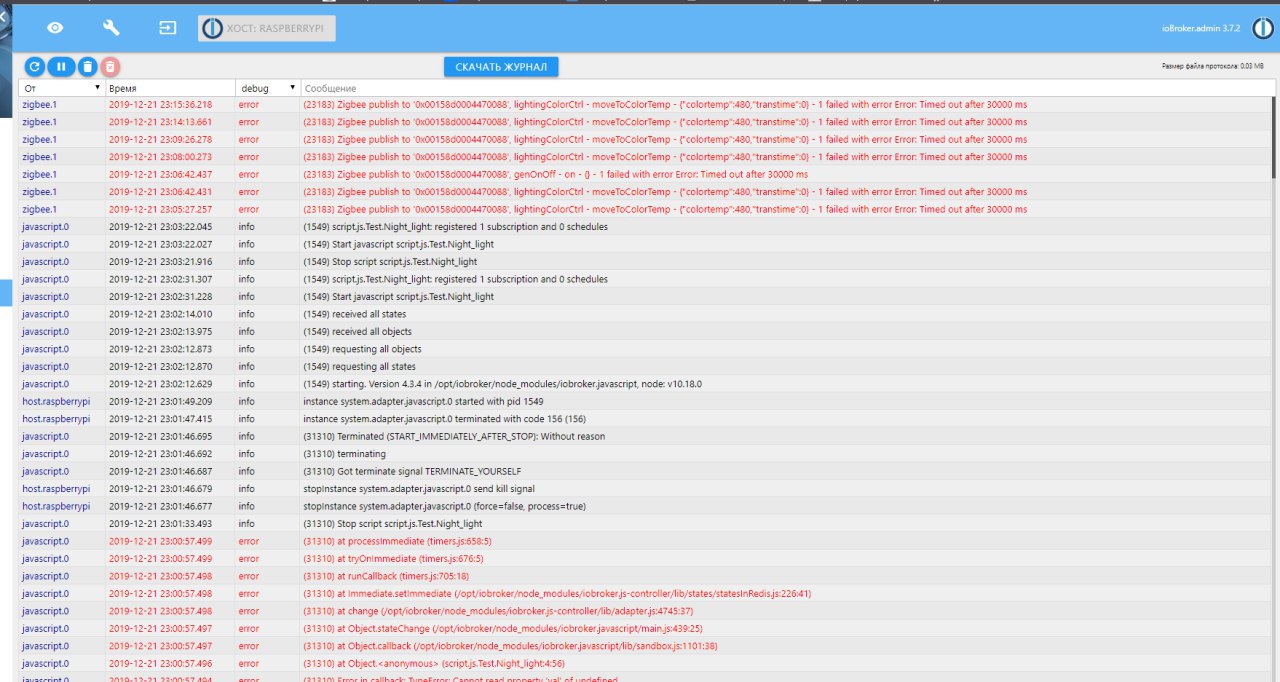
Task: Click 'at Immediate.setImmediate' statesInRedis message
Action: tap(557, 594)
